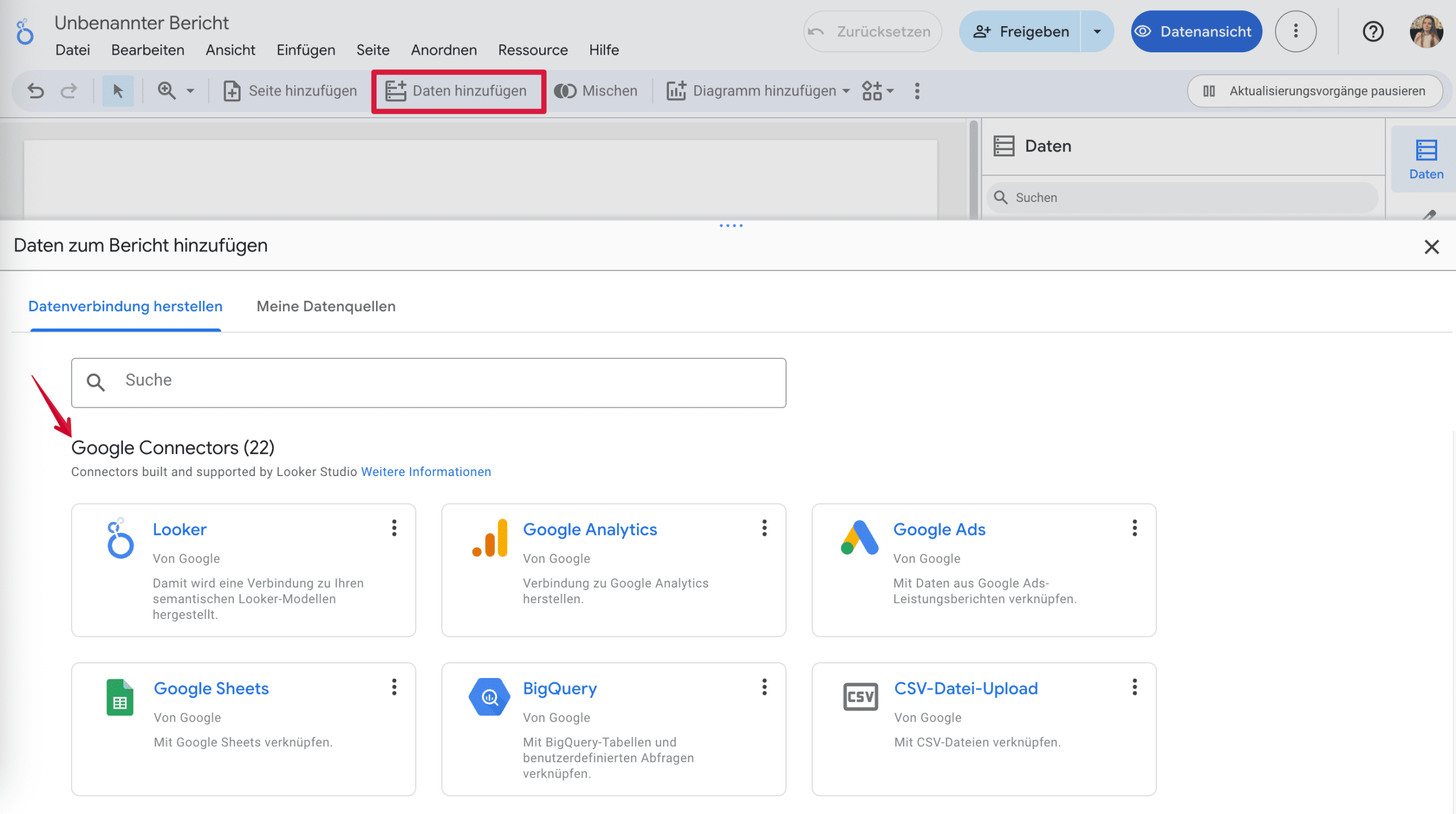Click the Mischen blend button

596,91
